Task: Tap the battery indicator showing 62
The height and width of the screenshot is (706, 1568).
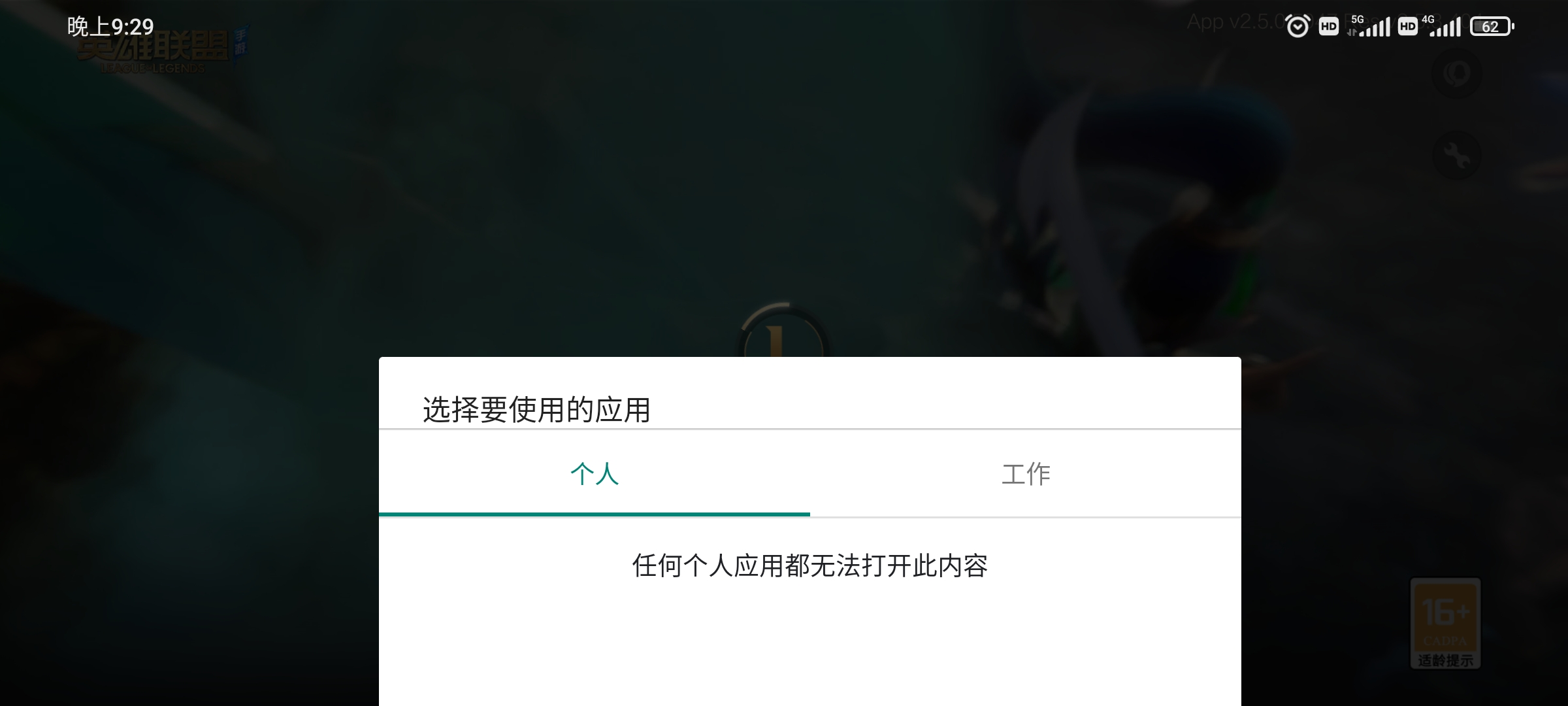Action: tap(1492, 27)
